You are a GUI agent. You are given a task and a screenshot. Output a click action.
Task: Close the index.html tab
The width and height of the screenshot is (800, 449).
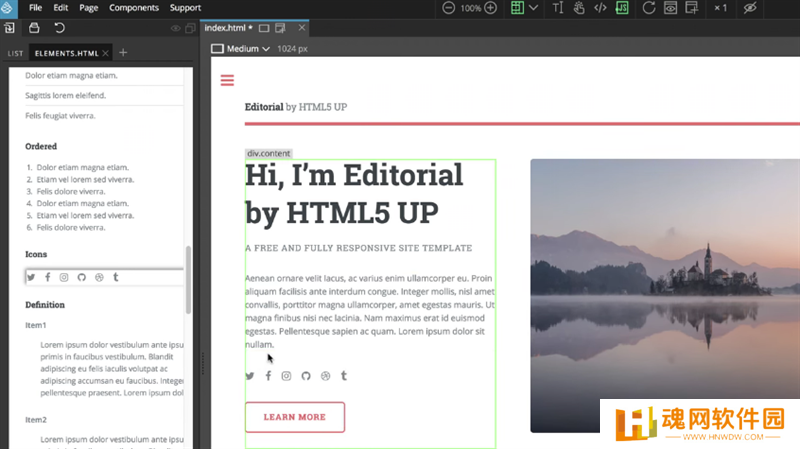(x=302, y=28)
